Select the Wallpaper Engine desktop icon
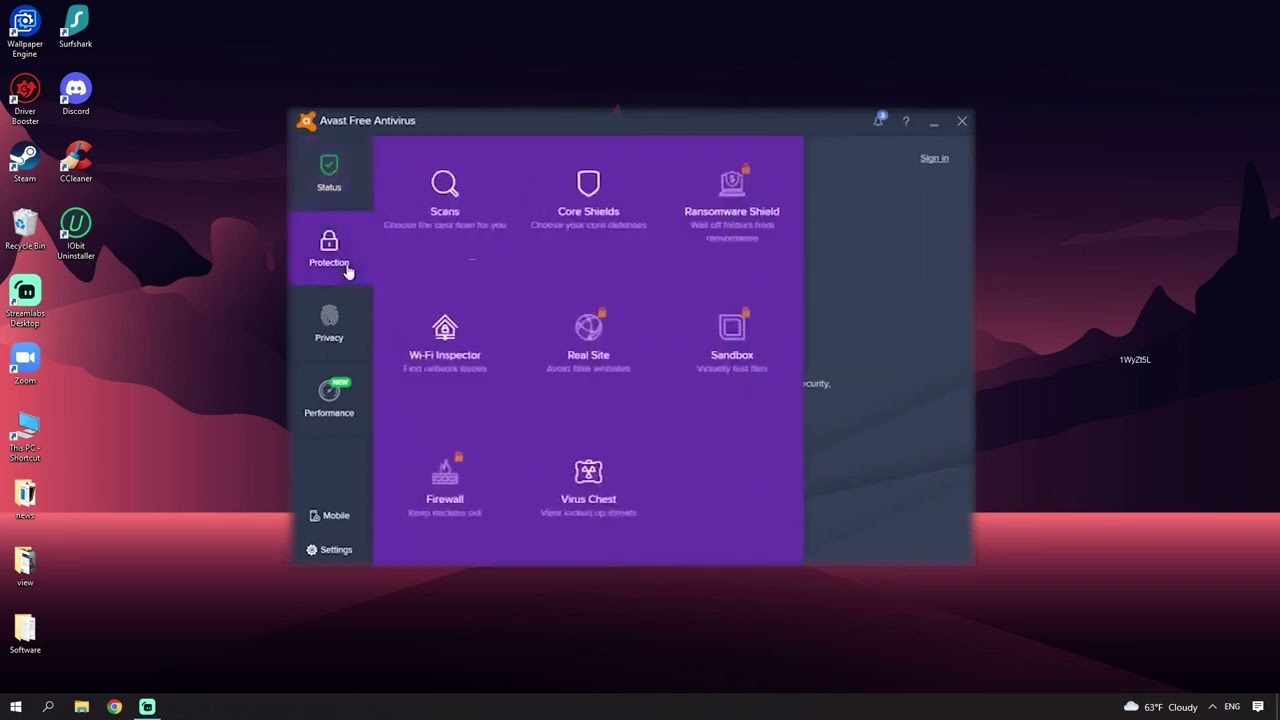This screenshot has height=720, width=1280. click(x=25, y=32)
